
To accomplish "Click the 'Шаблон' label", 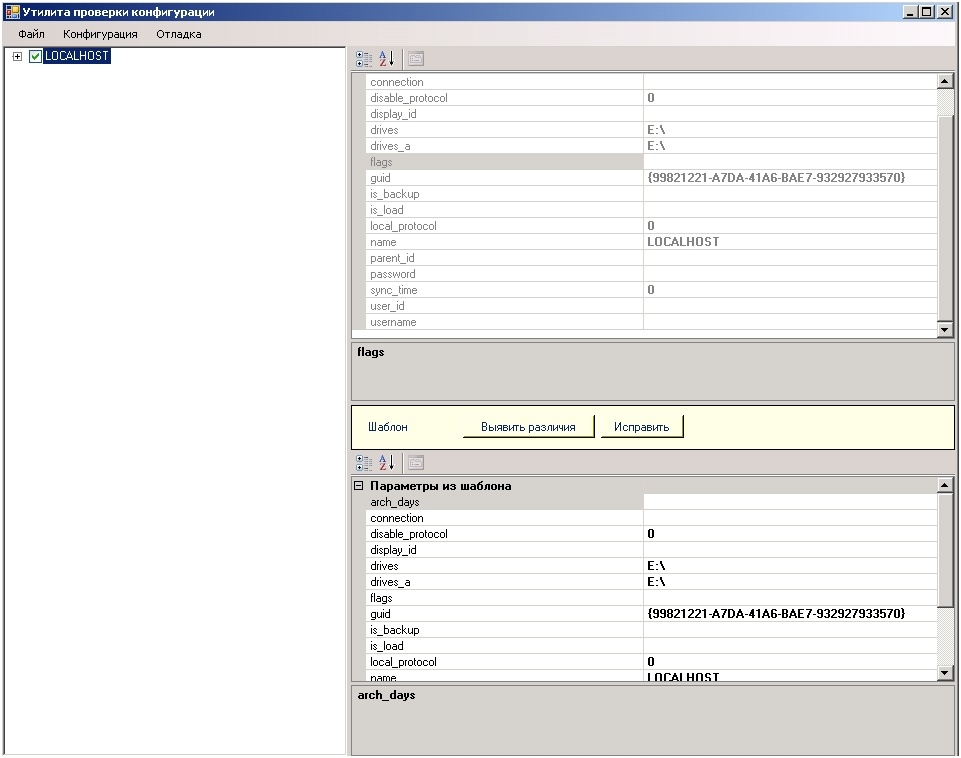I will tap(387, 427).
